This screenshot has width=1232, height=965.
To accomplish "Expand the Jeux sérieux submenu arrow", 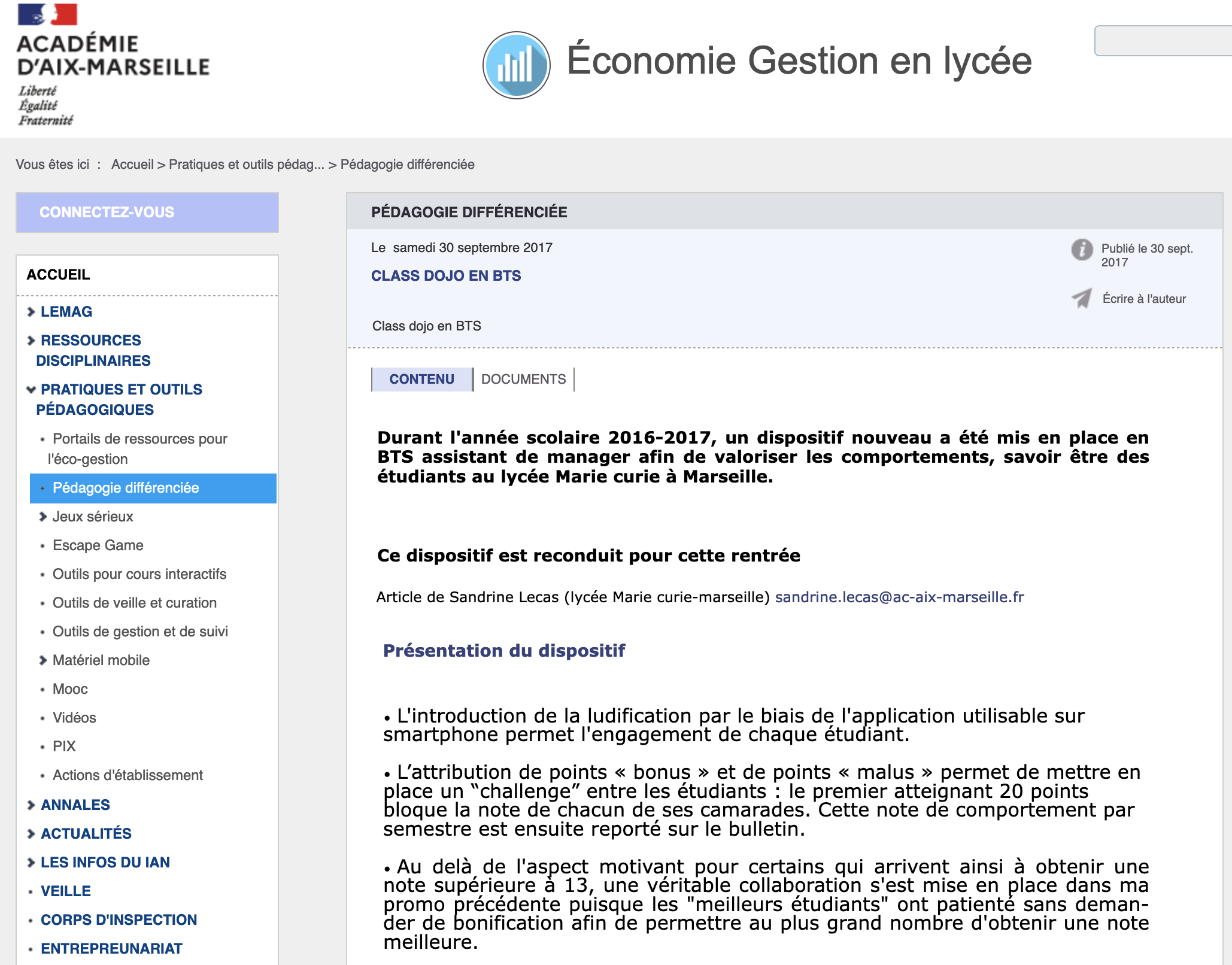I will pyautogui.click(x=43, y=517).
